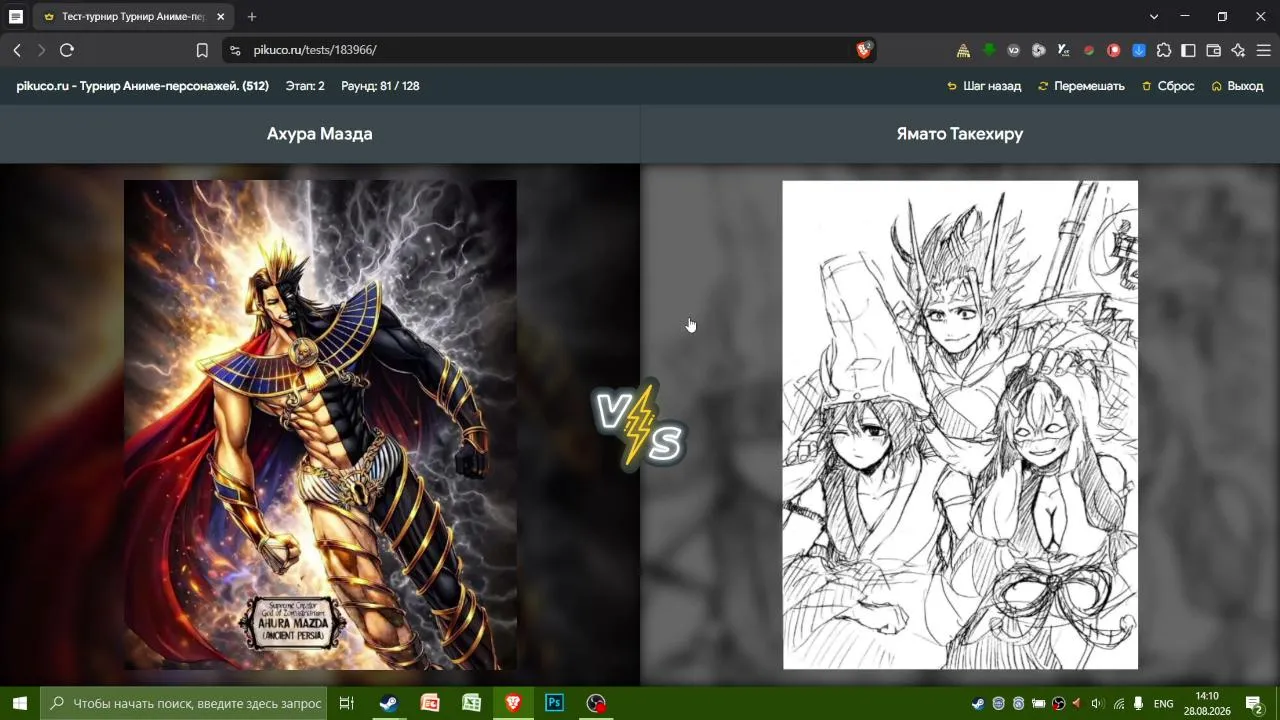Screen dimensions: 1280x720
Task: Choose Ахура Мазда by its name header
Action: pyautogui.click(x=320, y=134)
